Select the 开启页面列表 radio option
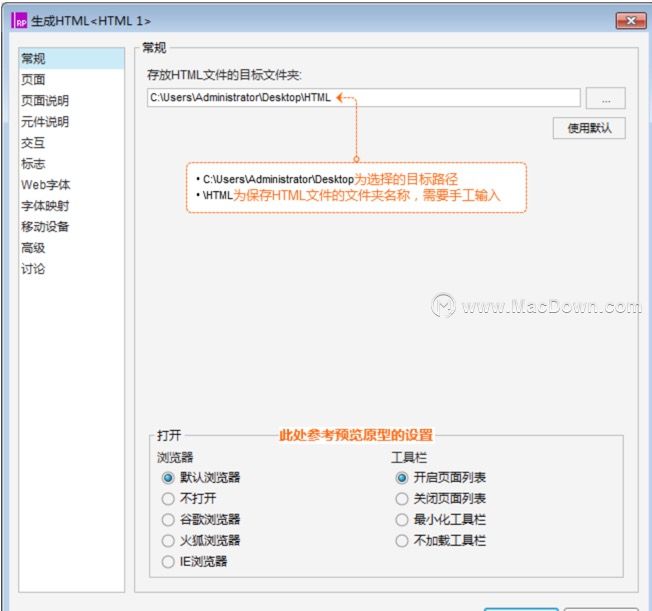The height and width of the screenshot is (611, 652). click(402, 477)
